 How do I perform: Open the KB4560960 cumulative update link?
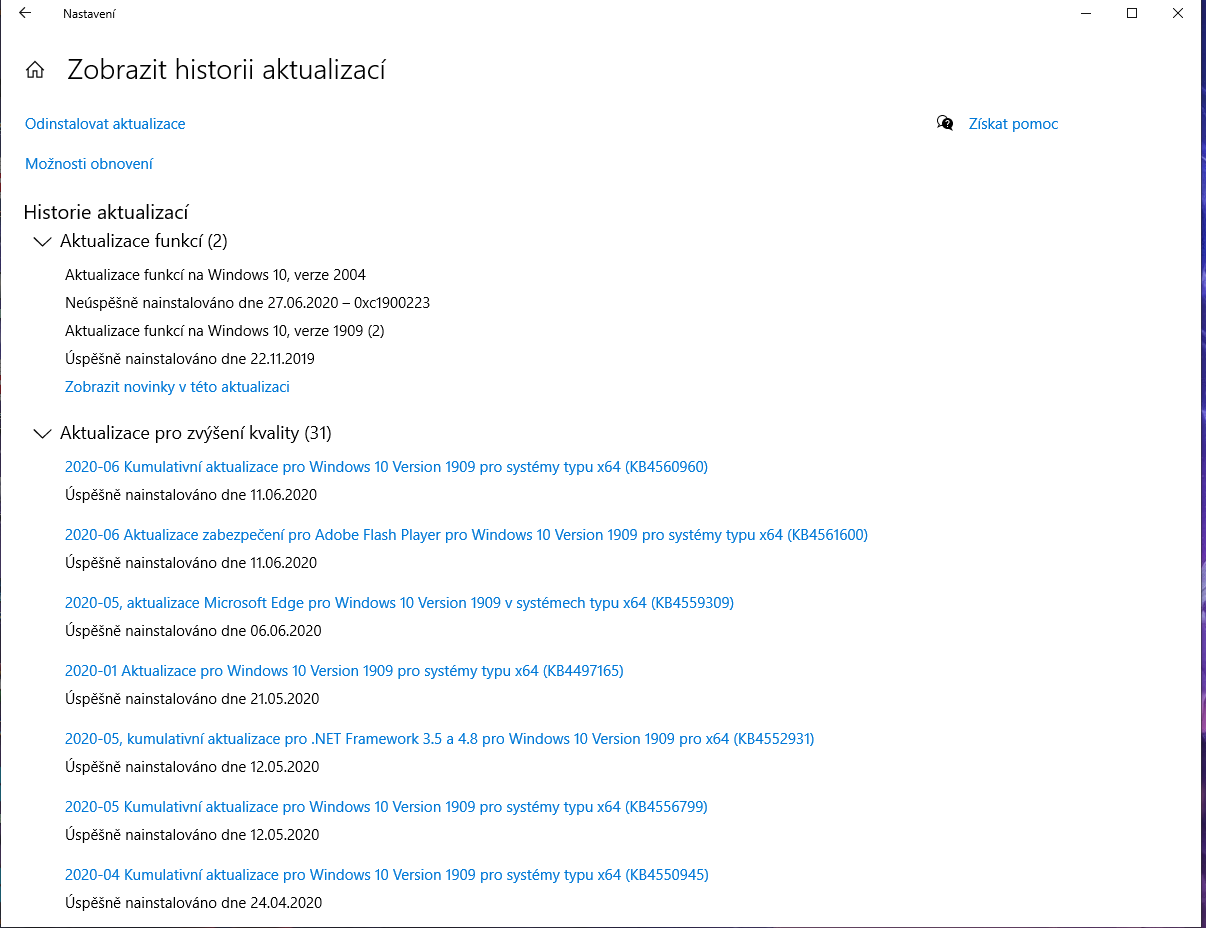[x=386, y=466]
